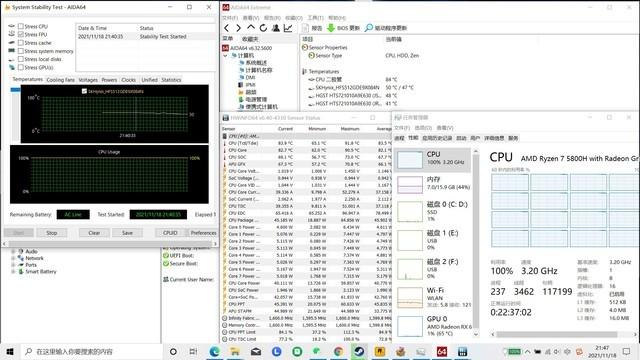Click the refresh icon in AIDA64 toolbar
Screen dimensions: 640x360
263,28
